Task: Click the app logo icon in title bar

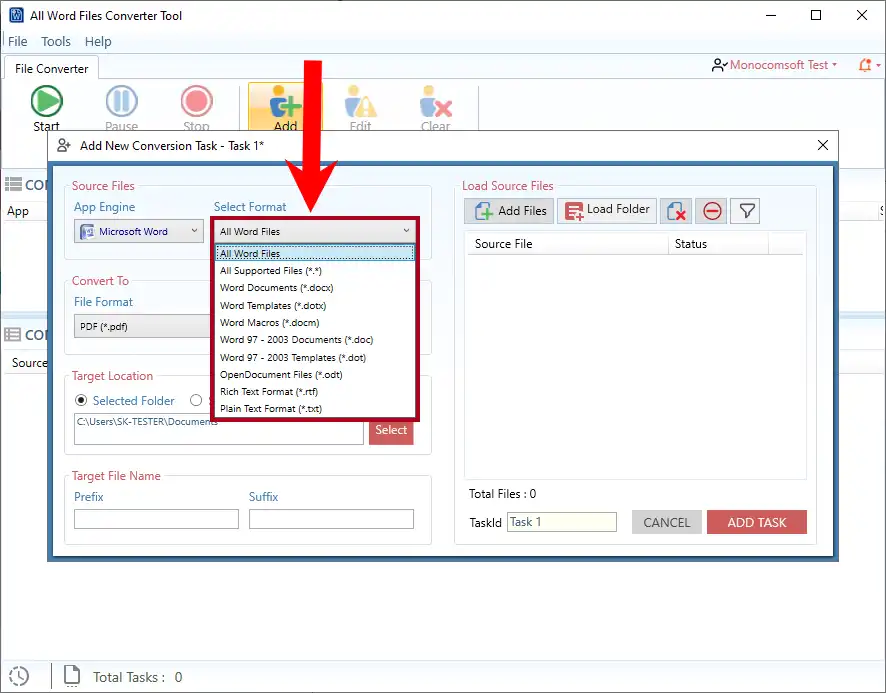Action: pos(16,15)
